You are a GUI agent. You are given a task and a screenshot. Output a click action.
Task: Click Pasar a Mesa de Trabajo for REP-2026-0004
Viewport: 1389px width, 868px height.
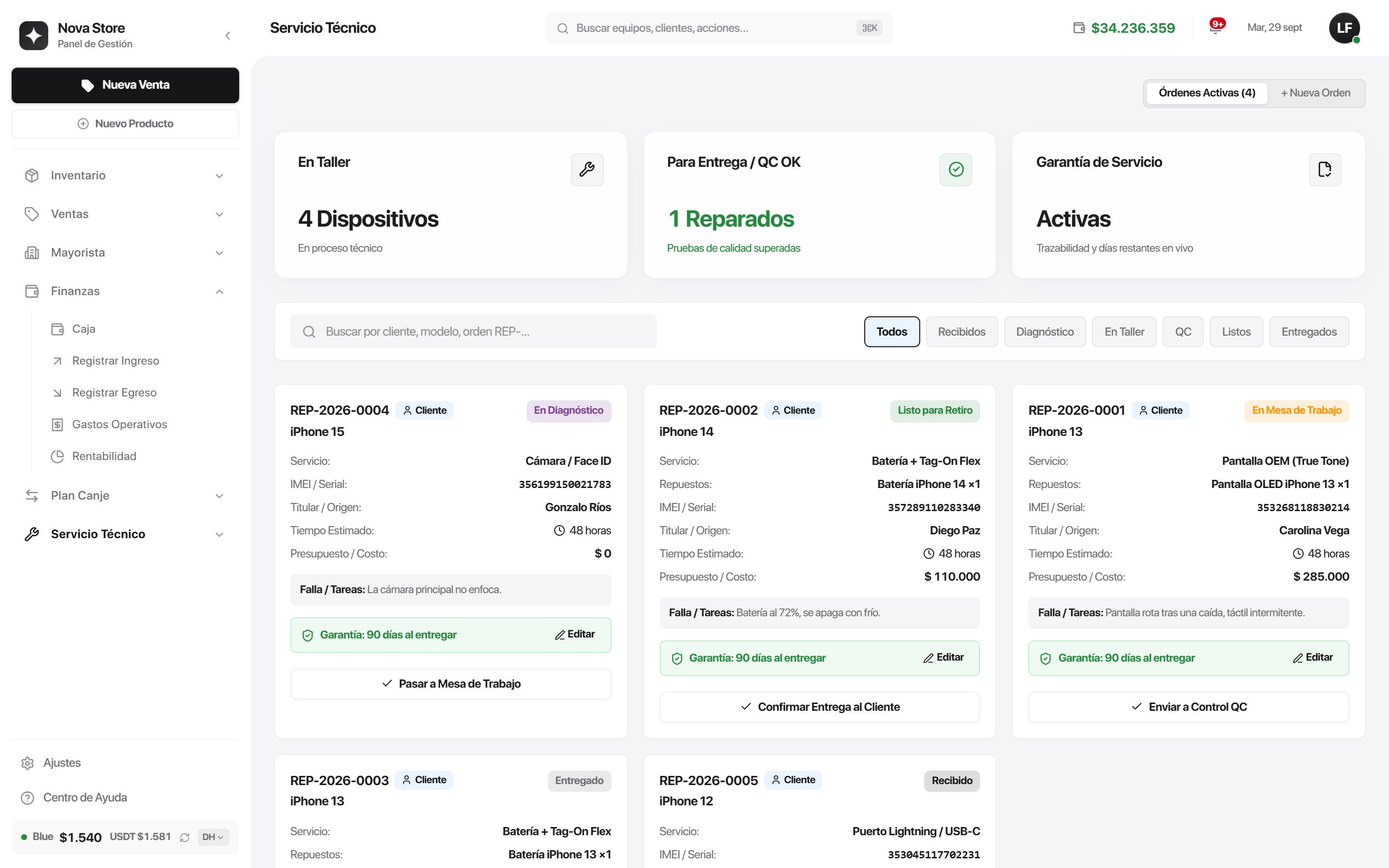450,684
